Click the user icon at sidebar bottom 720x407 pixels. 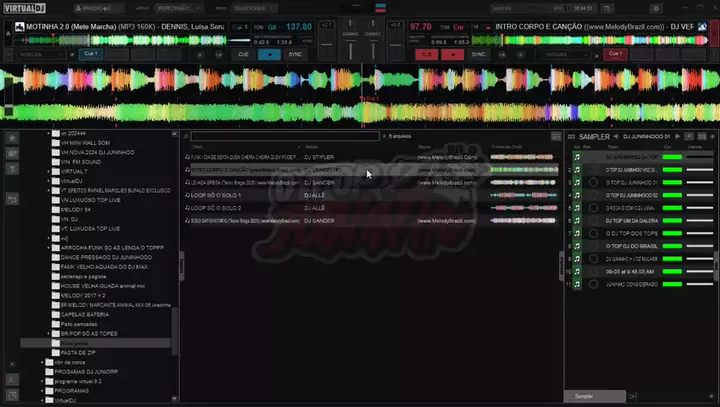pos(12,379)
